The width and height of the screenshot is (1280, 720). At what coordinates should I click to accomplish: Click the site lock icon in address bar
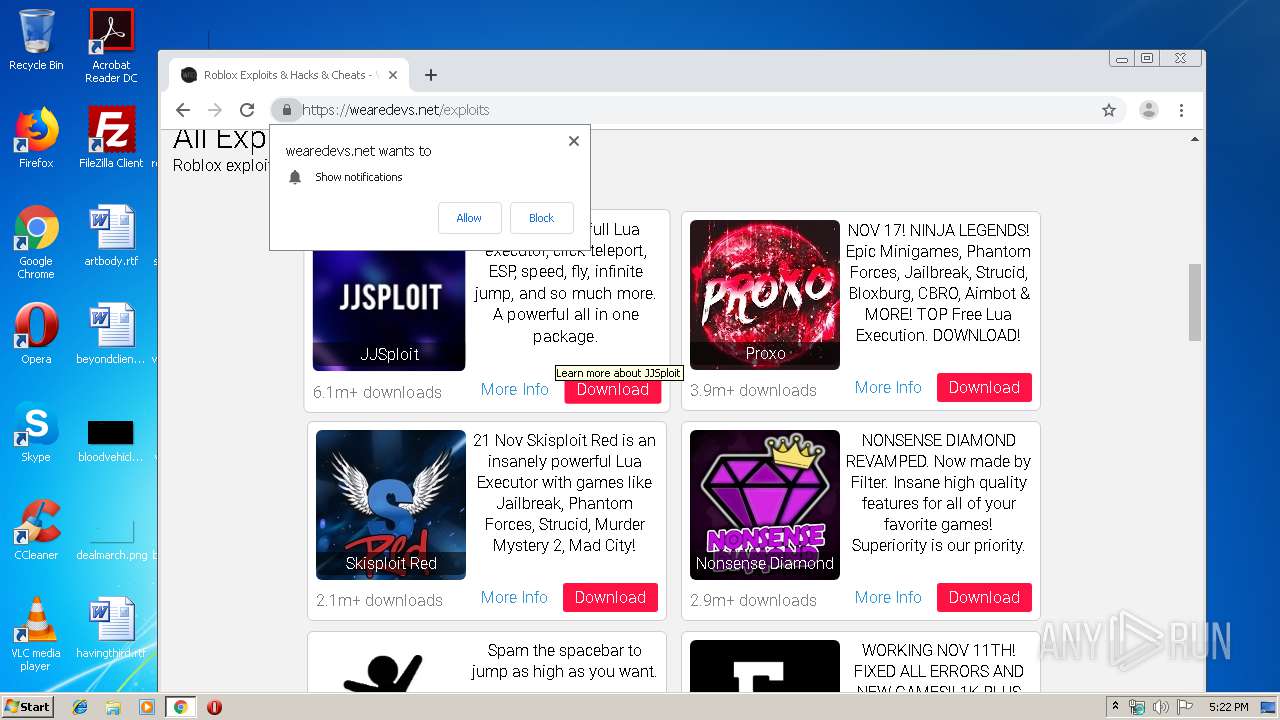coord(286,110)
